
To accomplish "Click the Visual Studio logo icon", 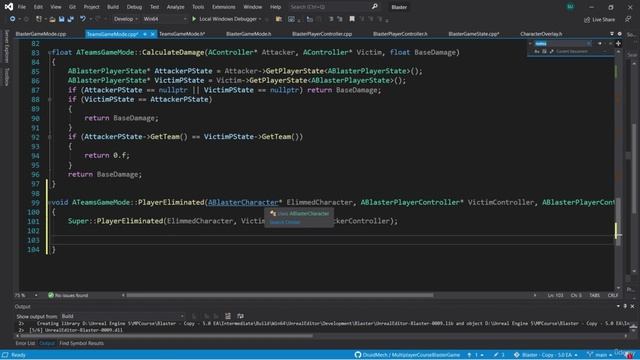I will (x=8, y=7).
